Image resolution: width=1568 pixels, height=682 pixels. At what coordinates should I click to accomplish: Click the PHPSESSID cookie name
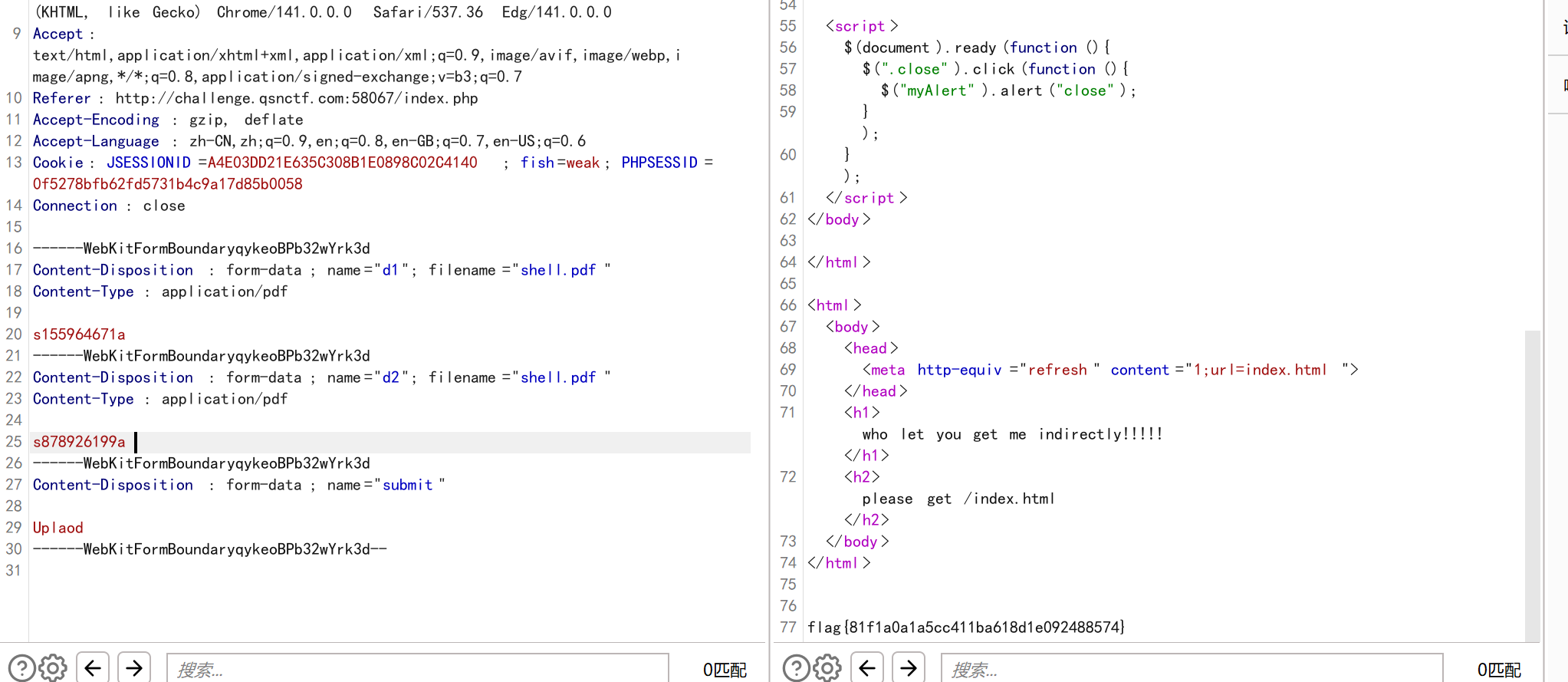659,163
